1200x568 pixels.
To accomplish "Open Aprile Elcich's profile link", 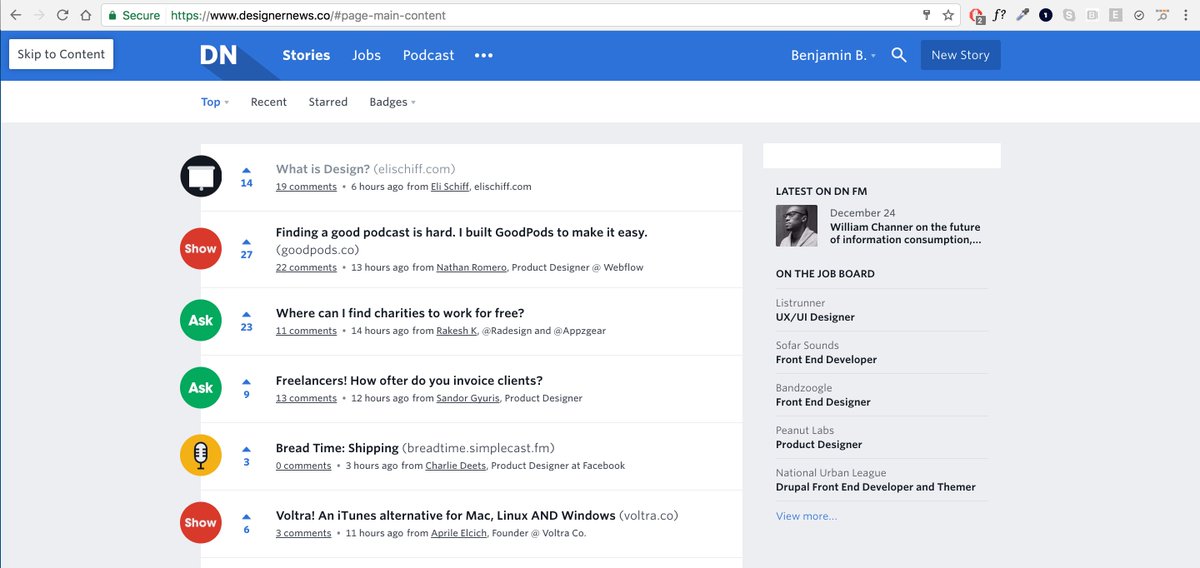I will pos(458,534).
